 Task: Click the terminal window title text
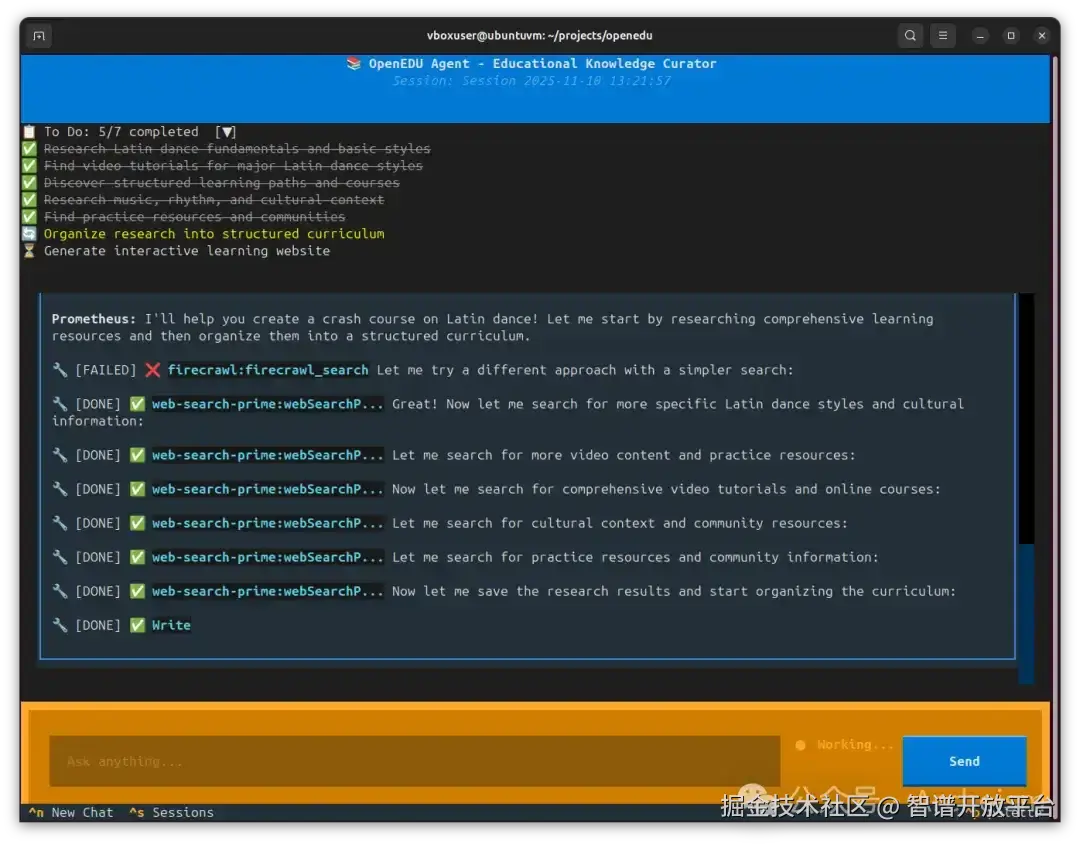(539, 36)
